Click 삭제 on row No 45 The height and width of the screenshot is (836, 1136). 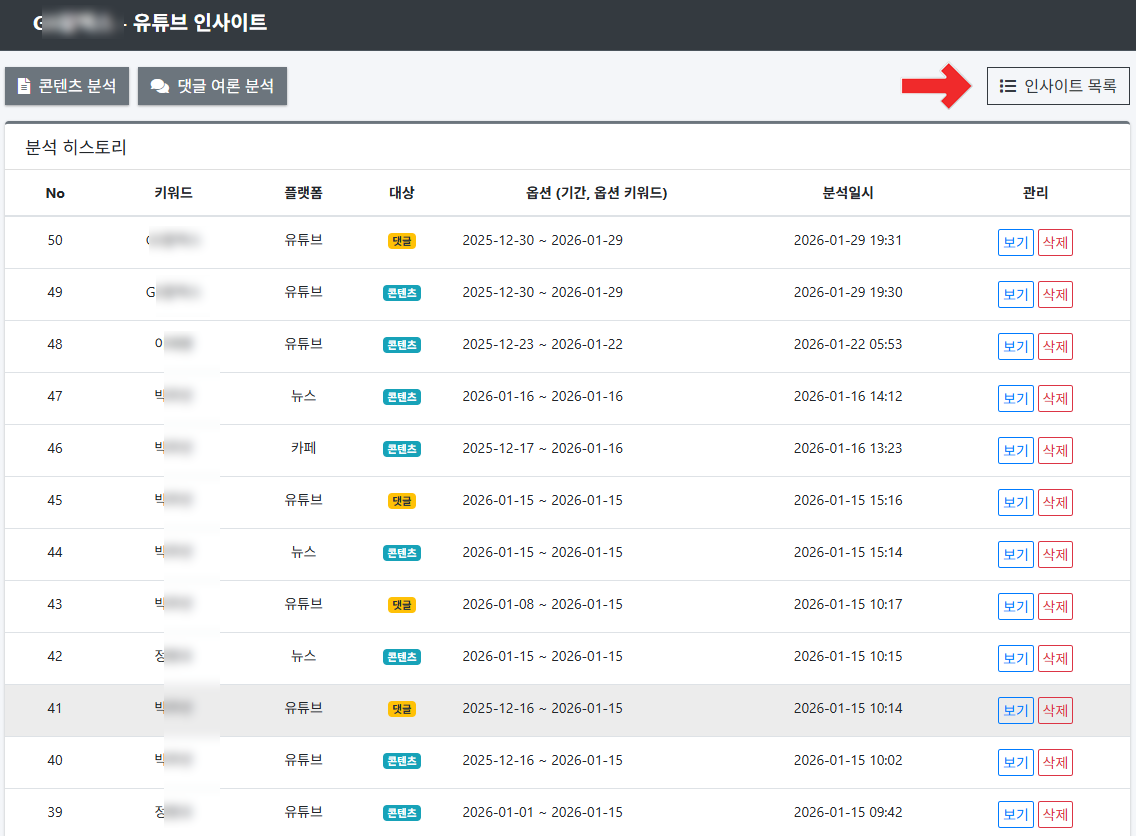point(1055,502)
